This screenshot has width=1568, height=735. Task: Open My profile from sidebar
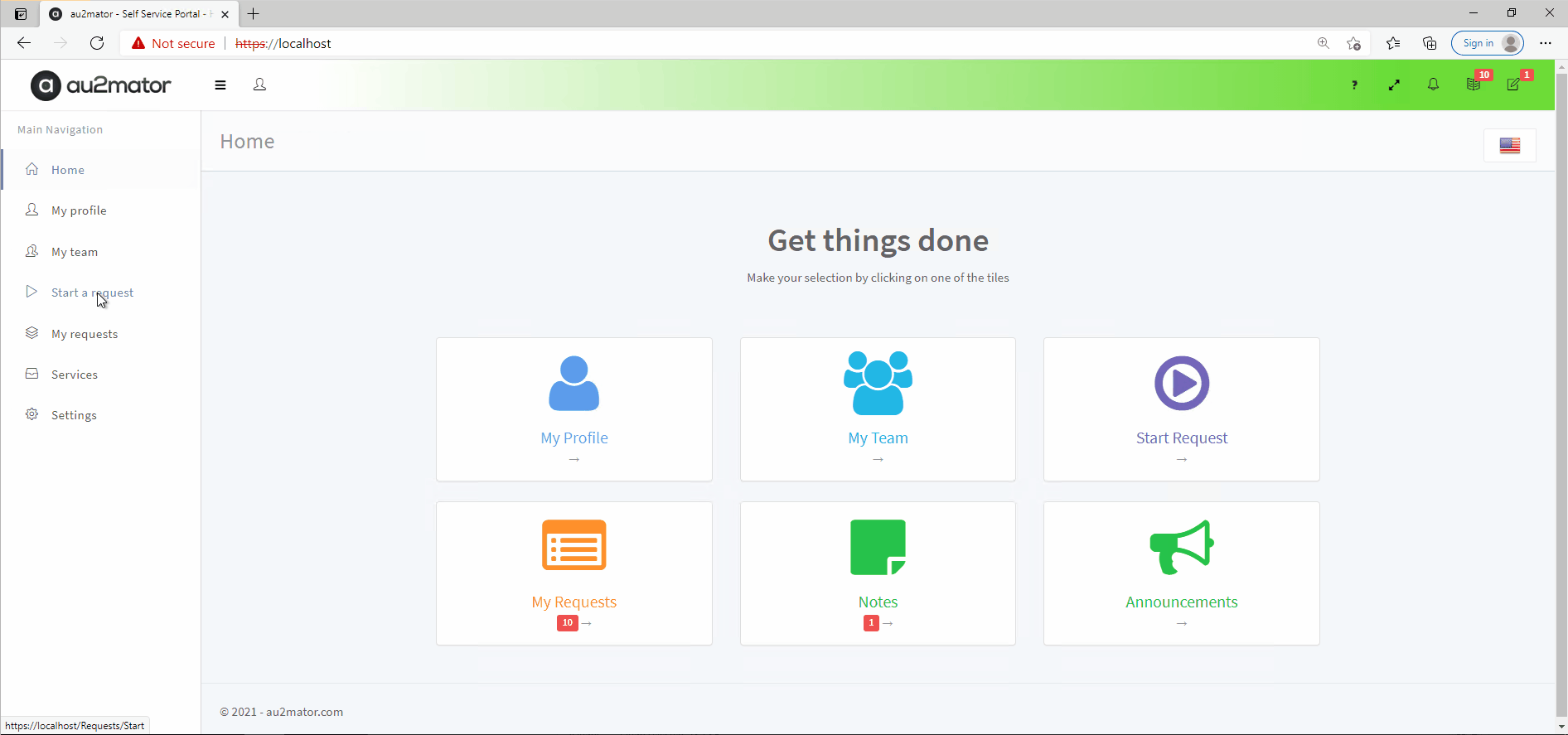(79, 210)
